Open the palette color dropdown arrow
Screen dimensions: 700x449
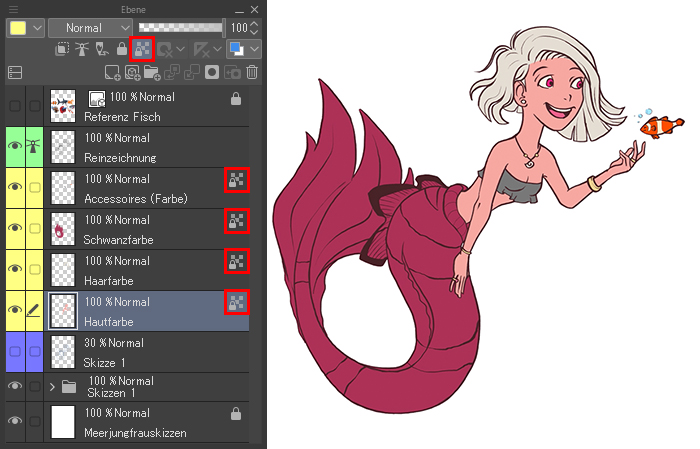tap(38, 28)
